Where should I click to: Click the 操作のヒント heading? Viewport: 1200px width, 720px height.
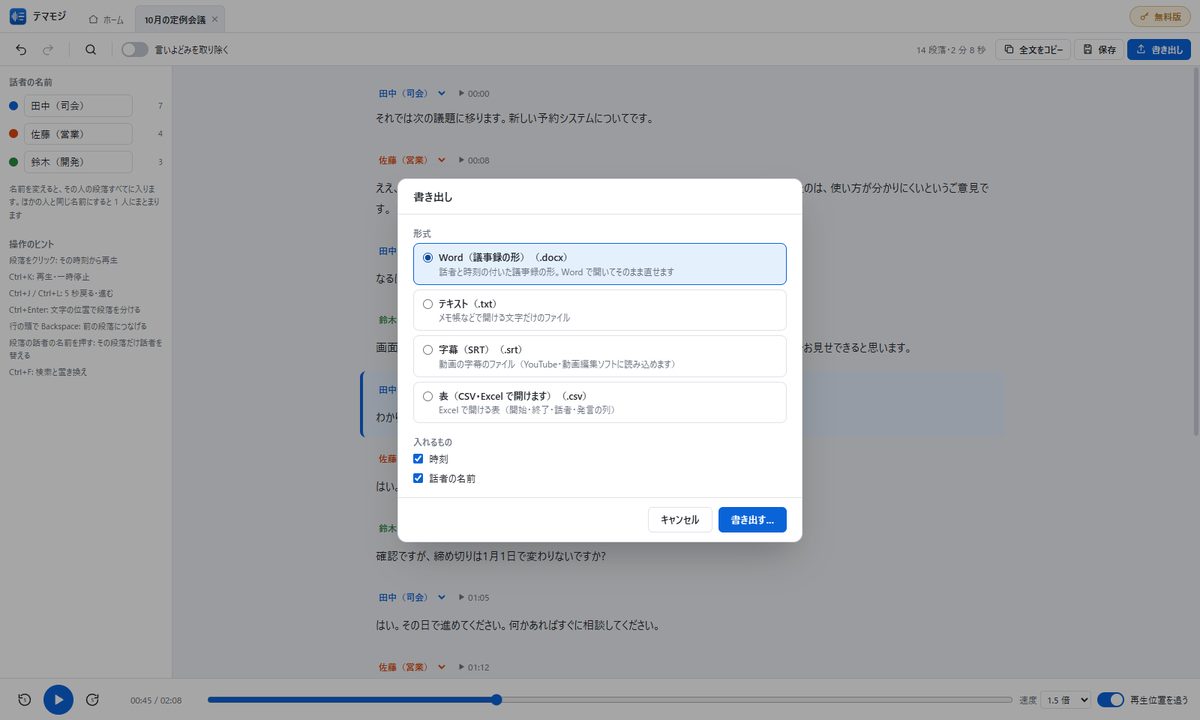point(31,244)
